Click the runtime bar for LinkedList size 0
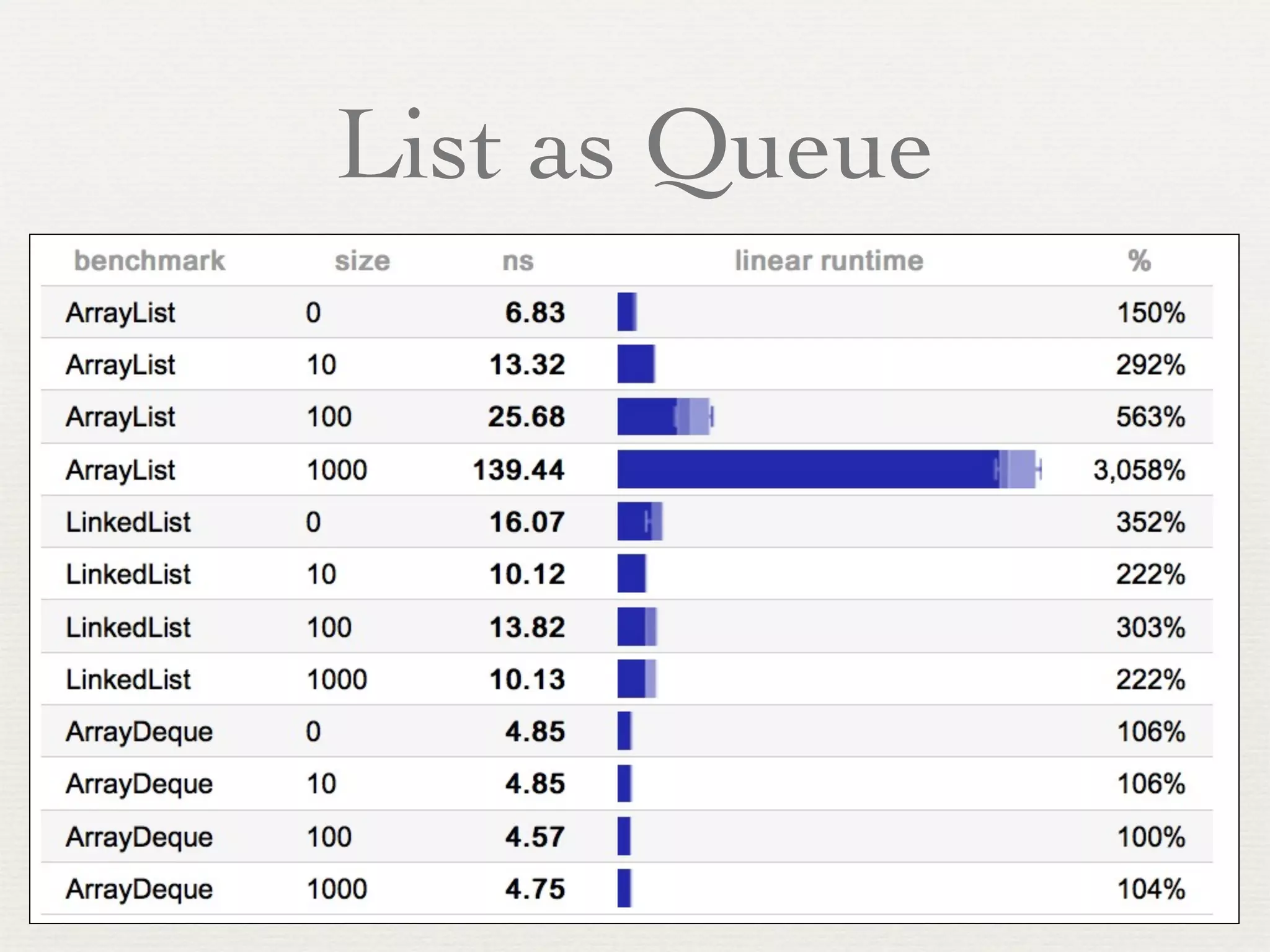This screenshot has width=1270, height=952. coord(640,522)
